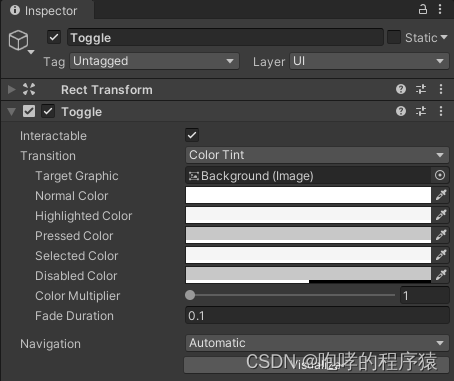
Task: Open Rect Transform component options menu
Action: (x=441, y=89)
